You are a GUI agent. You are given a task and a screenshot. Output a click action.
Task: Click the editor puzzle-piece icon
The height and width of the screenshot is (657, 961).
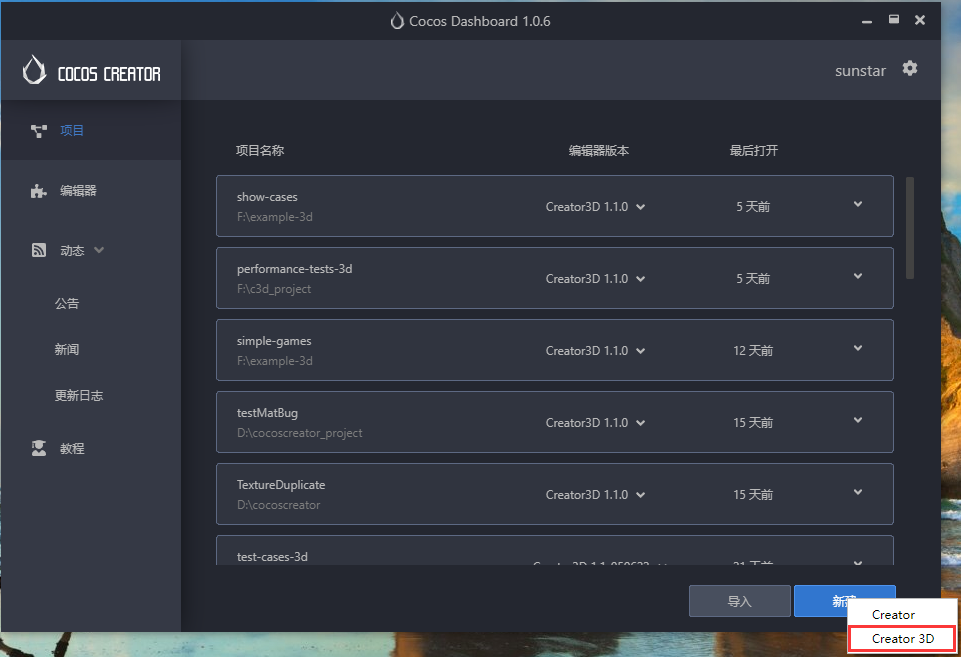point(39,191)
